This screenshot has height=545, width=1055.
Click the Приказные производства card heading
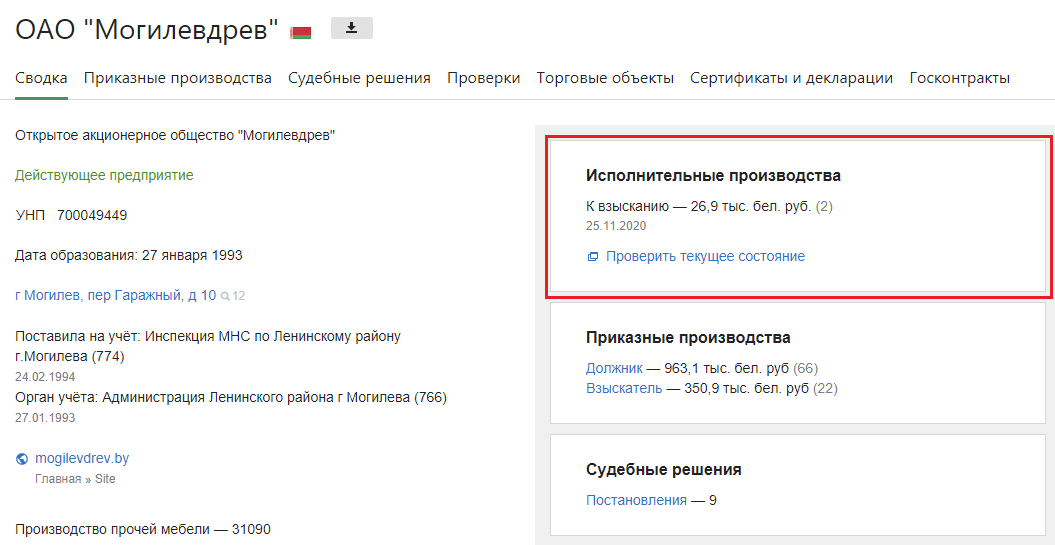688,338
